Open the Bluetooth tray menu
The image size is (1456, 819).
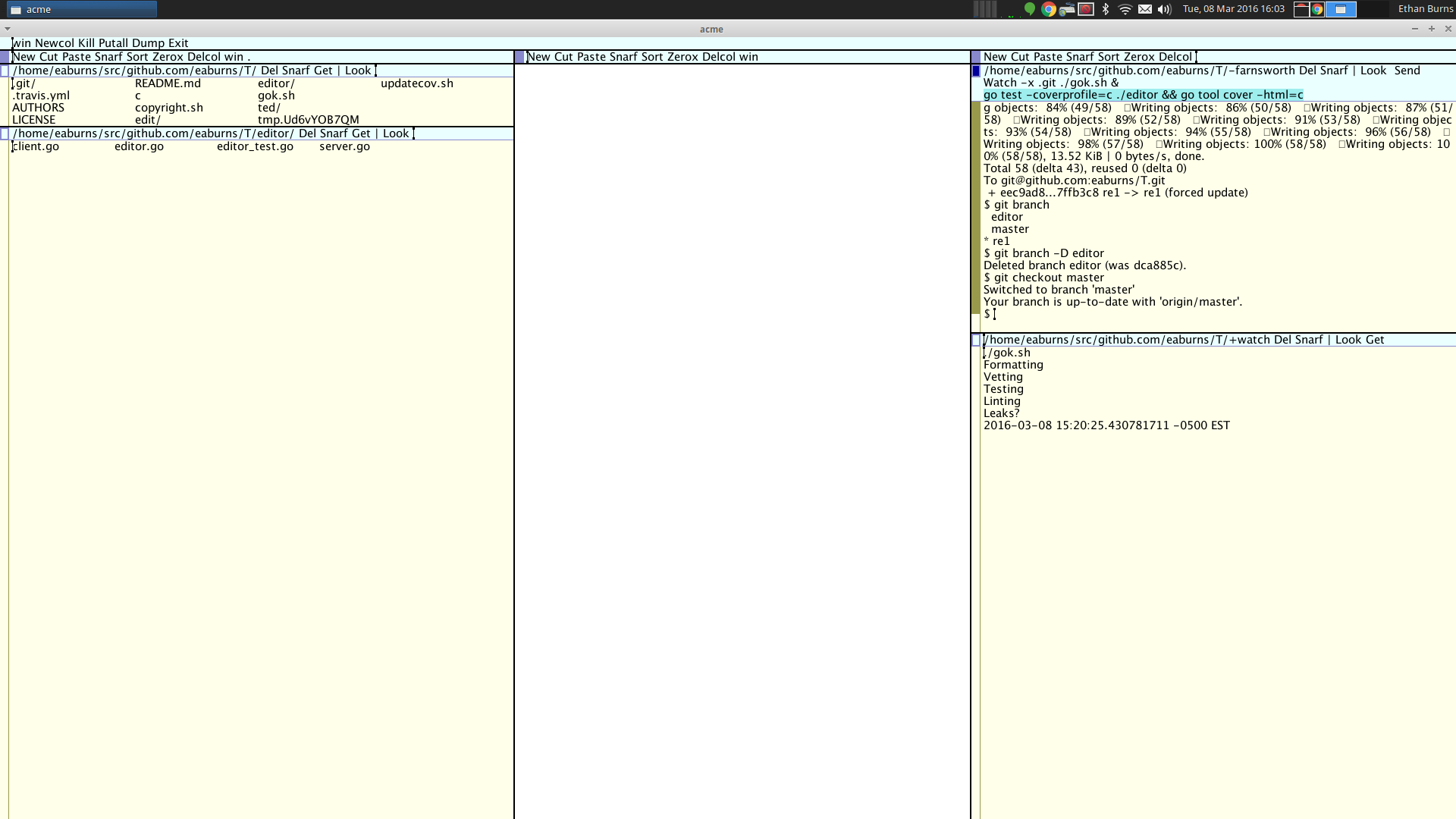coord(1106,9)
